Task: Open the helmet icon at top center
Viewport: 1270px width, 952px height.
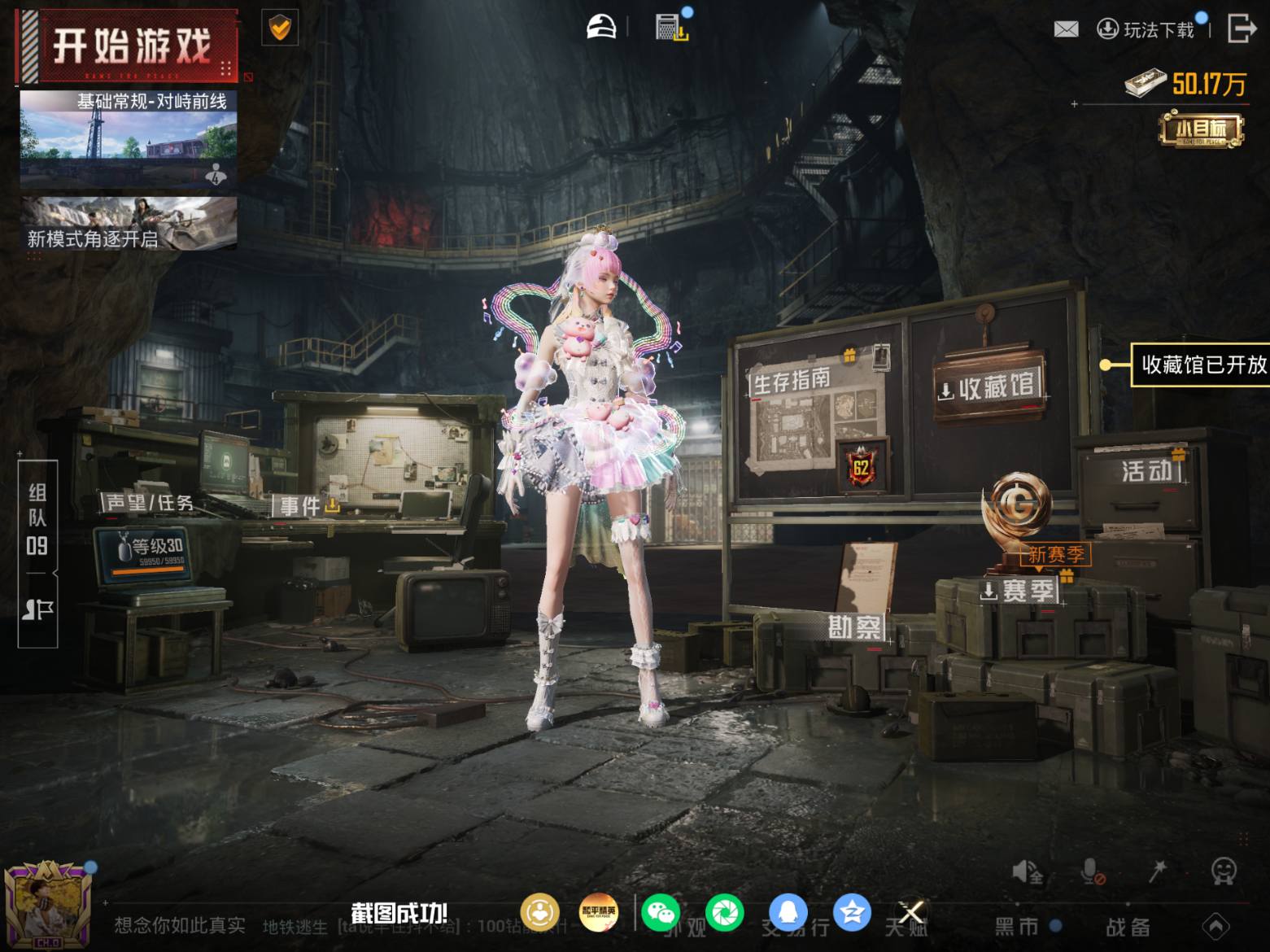Action: [602, 27]
